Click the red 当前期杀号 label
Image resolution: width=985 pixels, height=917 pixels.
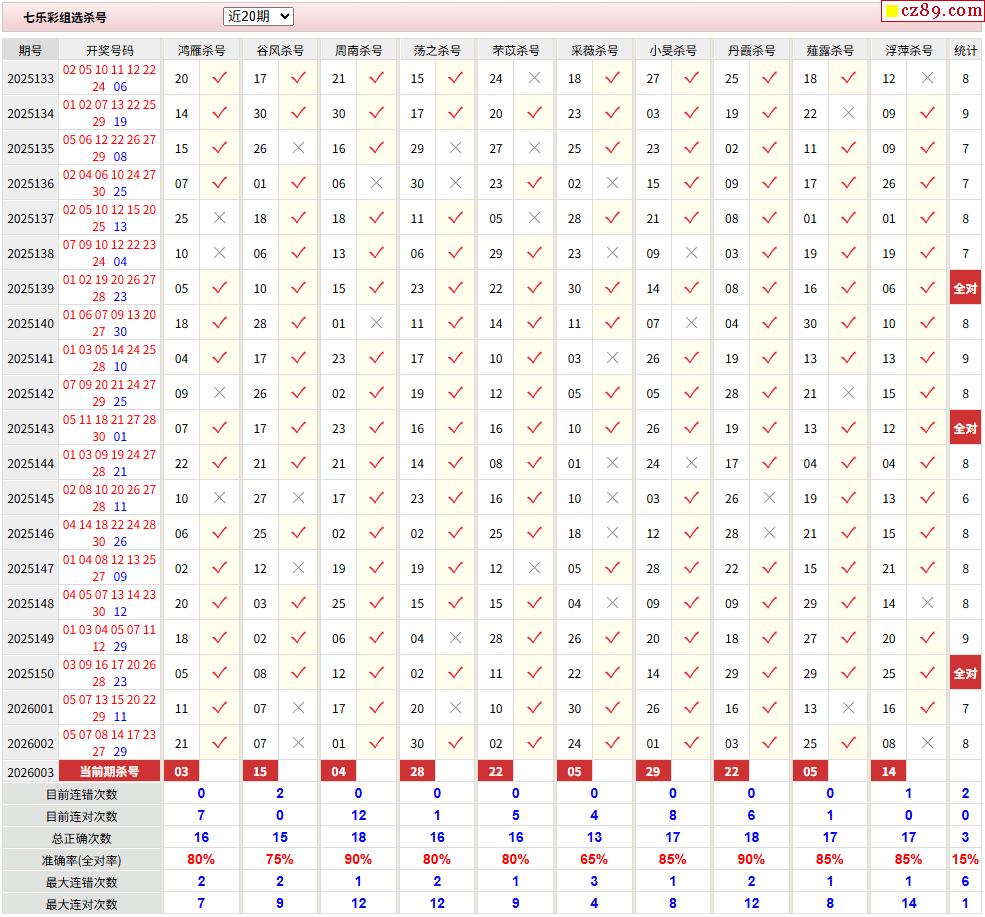[110, 771]
